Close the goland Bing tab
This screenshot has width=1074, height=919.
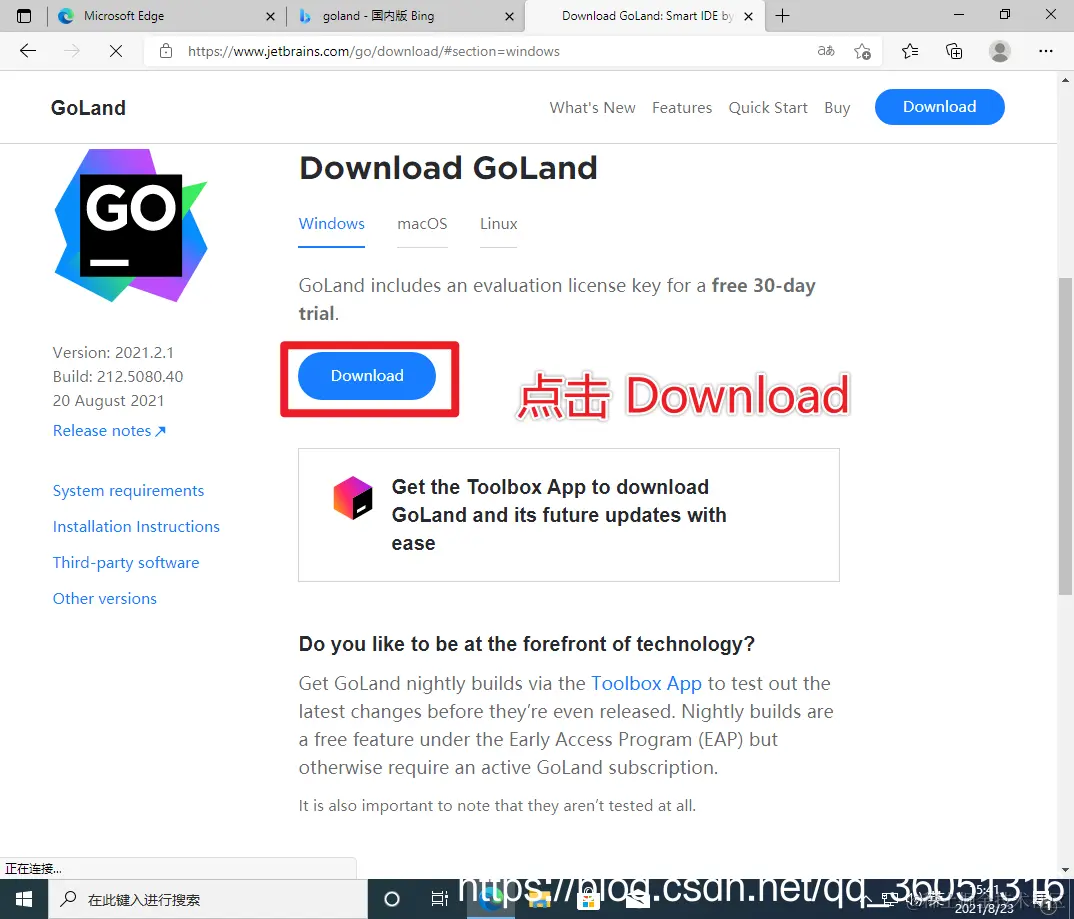[x=509, y=16]
